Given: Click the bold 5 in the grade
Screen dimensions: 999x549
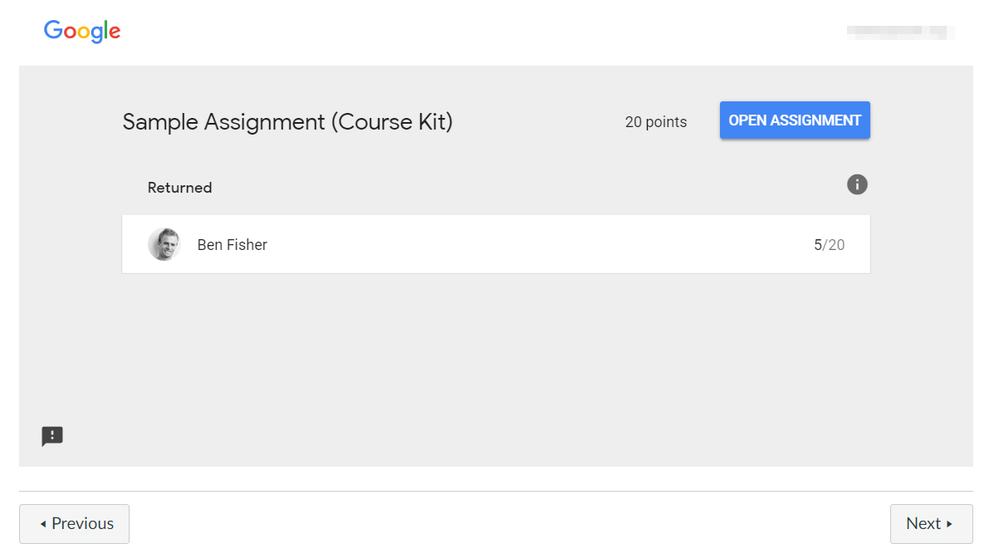Looking at the screenshot, I should pyautogui.click(x=817, y=245).
